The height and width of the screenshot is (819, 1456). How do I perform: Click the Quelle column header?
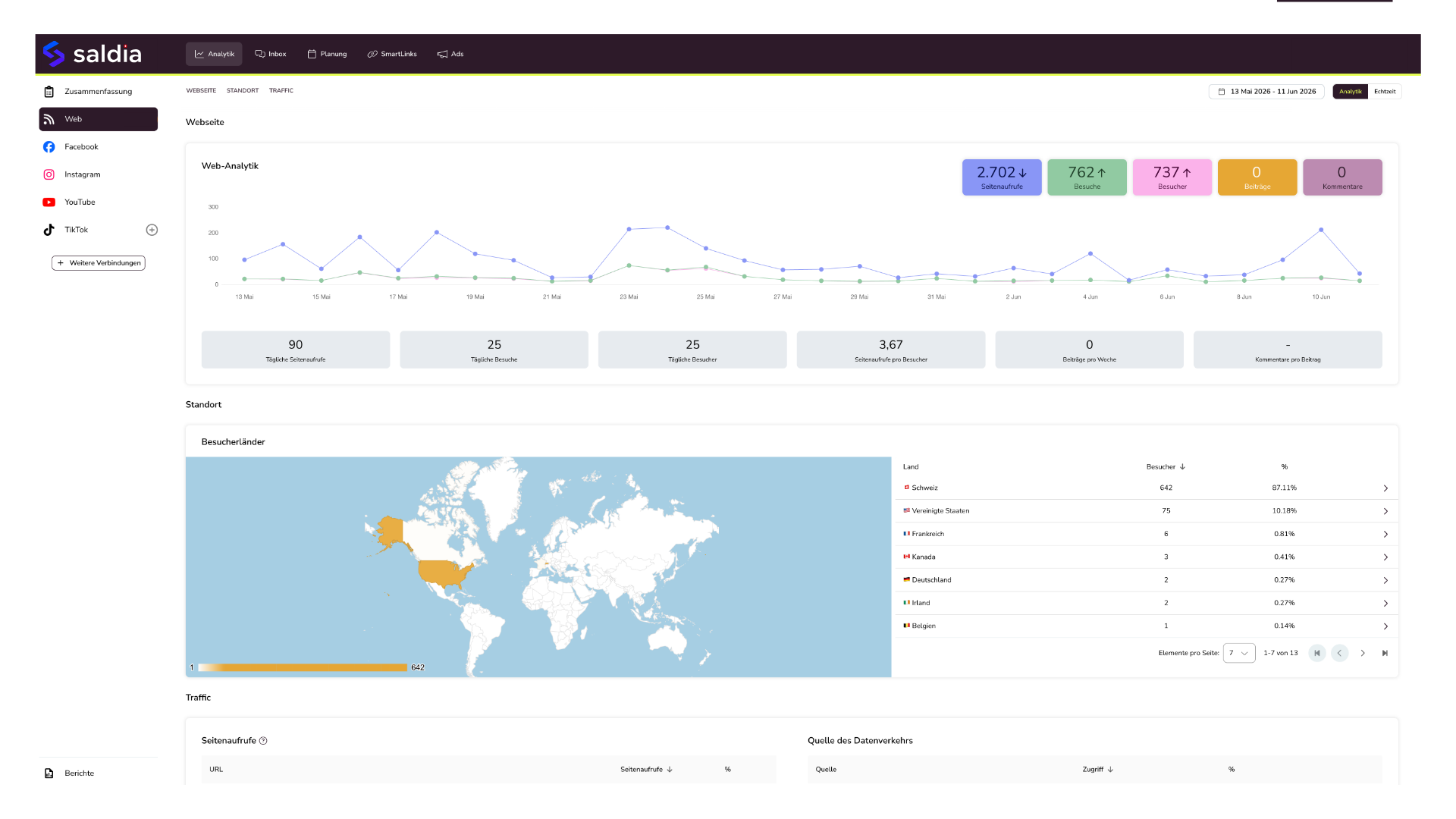826,770
